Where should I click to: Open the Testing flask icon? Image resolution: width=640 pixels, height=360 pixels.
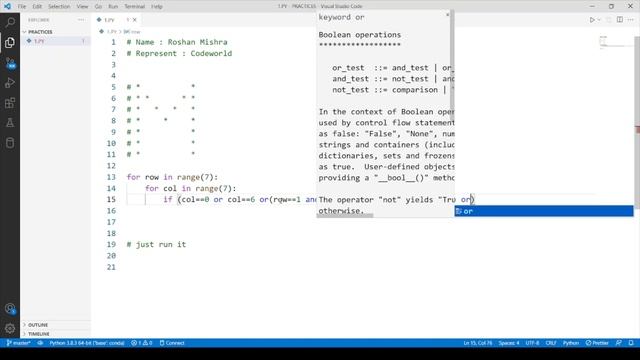(10, 123)
